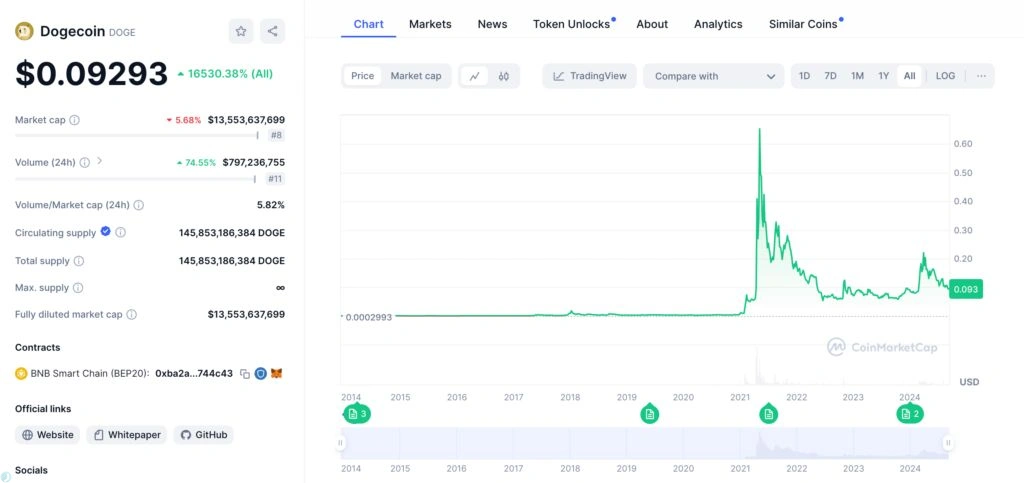Viewport: 1024px width, 483px height.
Task: Click the market cap rank bar #8
Action: point(136,136)
